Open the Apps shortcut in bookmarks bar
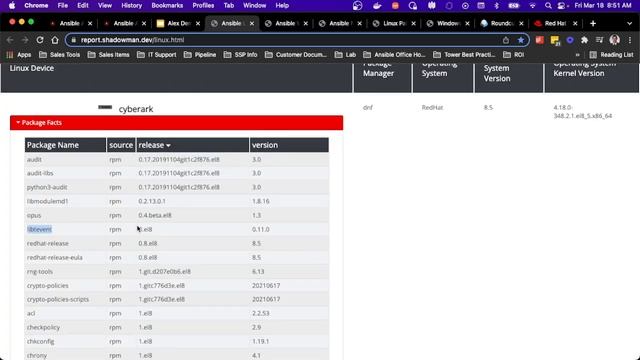640x360 pixels. pos(19,55)
